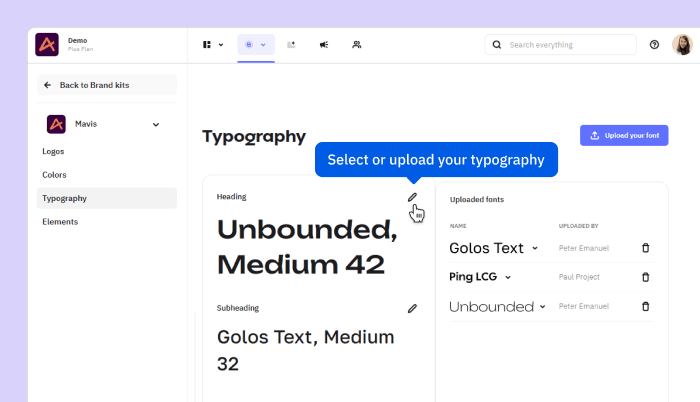This screenshot has width=700, height=402.
Task: Open the dashboard layout dropdown in top bar
Action: click(x=212, y=45)
